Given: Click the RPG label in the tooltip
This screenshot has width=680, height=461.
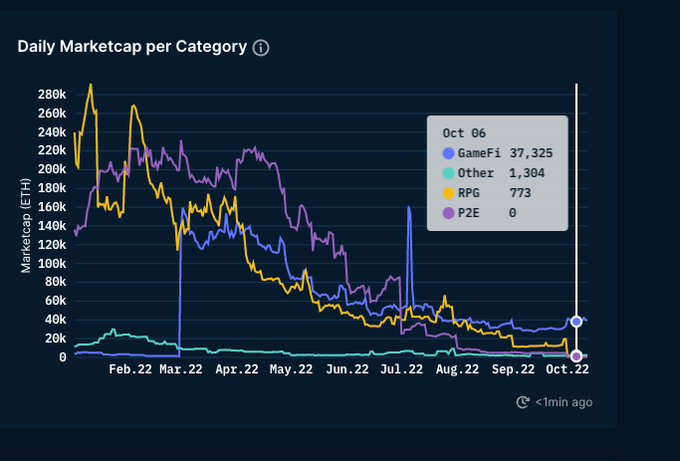Looking at the screenshot, I should coord(469,193).
